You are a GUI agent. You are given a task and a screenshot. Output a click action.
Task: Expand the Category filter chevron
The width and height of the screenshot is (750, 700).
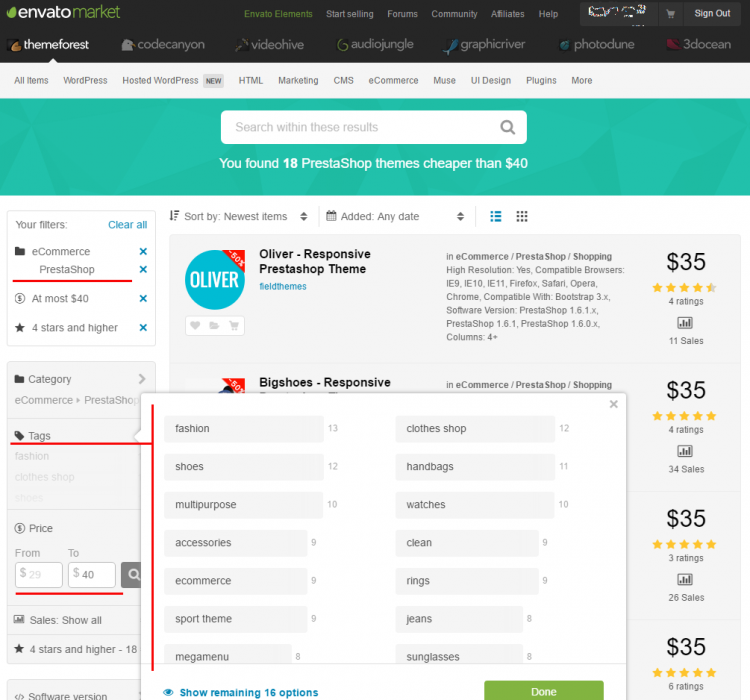[x=142, y=379]
